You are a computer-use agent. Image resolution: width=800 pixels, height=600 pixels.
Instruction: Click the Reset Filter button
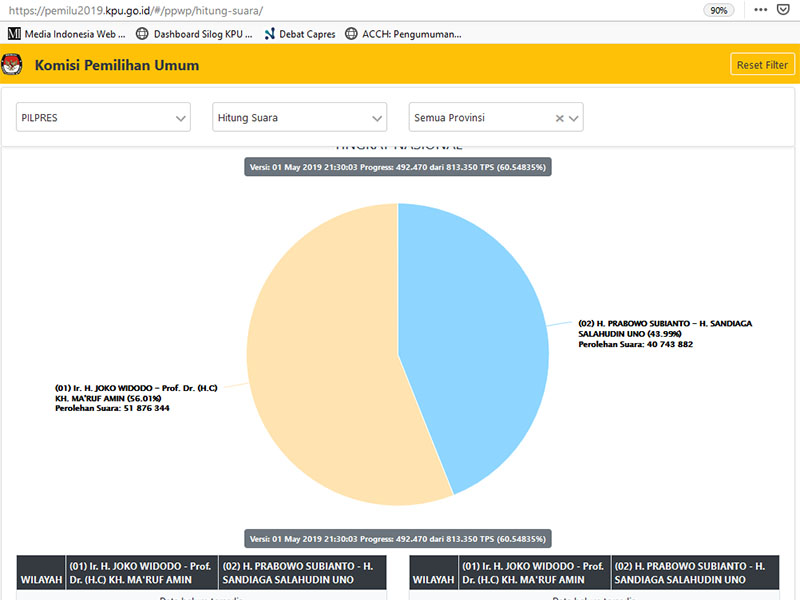coord(762,65)
